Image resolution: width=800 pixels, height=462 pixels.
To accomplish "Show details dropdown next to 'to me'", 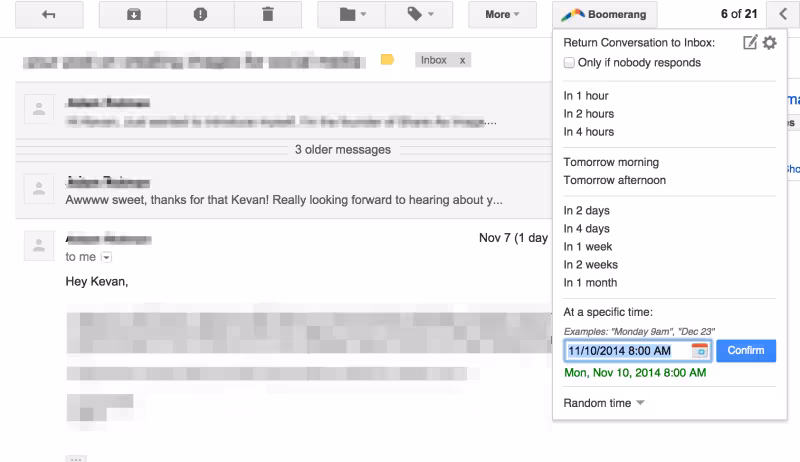I will 106,258.
